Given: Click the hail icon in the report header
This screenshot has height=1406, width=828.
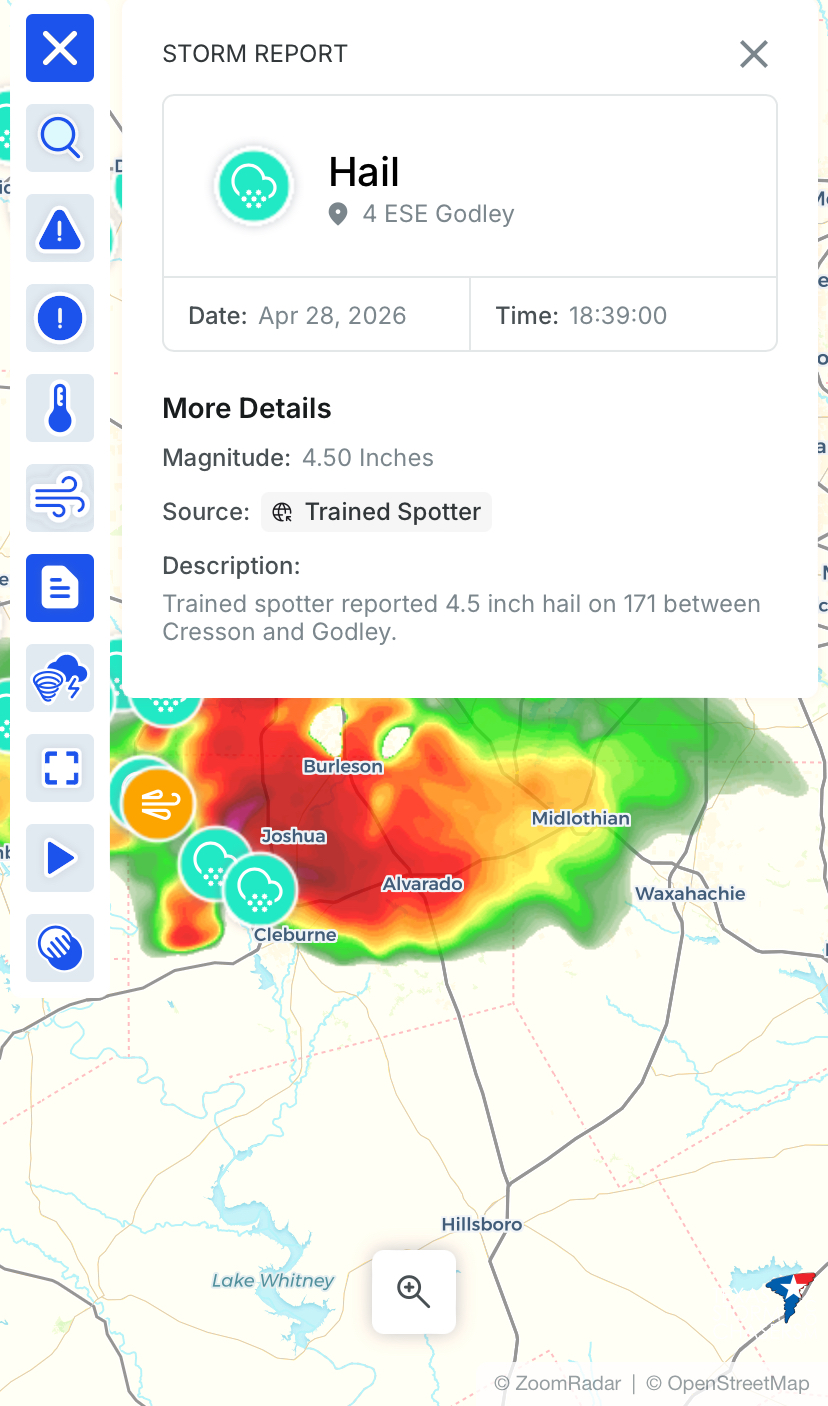Looking at the screenshot, I should coord(255,186).
